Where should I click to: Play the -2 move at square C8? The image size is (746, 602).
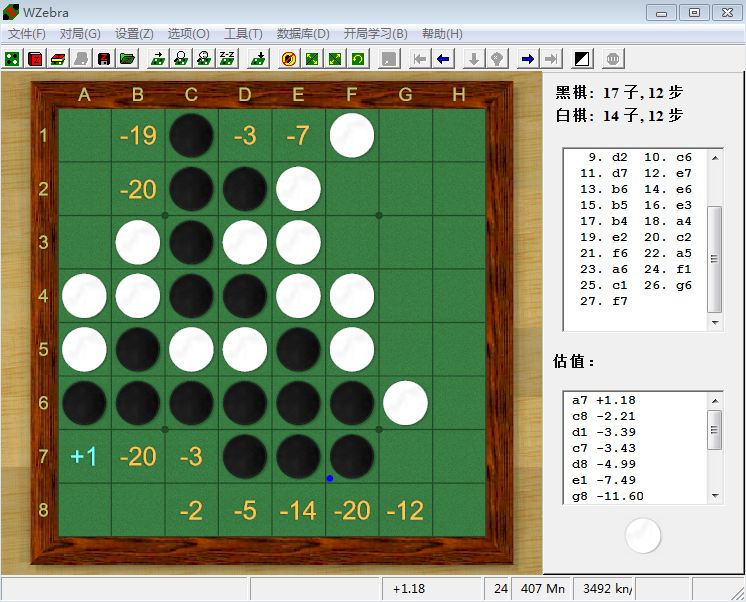point(191,510)
